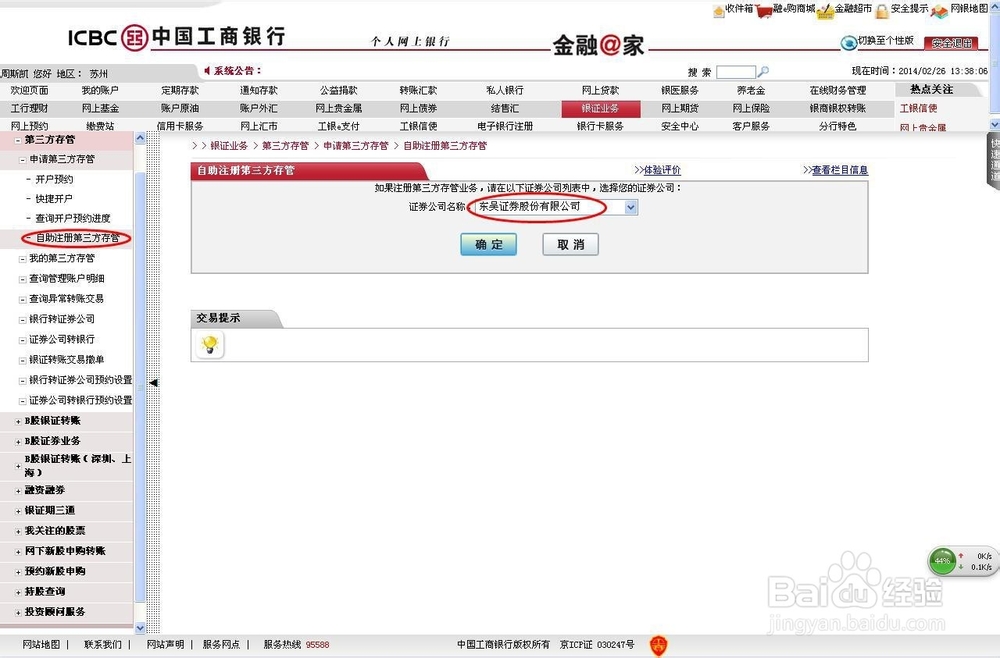Image resolution: width=1000 pixels, height=658 pixels.
Task: Collapse the 申请第三方存管 subsection
Action: point(23,159)
